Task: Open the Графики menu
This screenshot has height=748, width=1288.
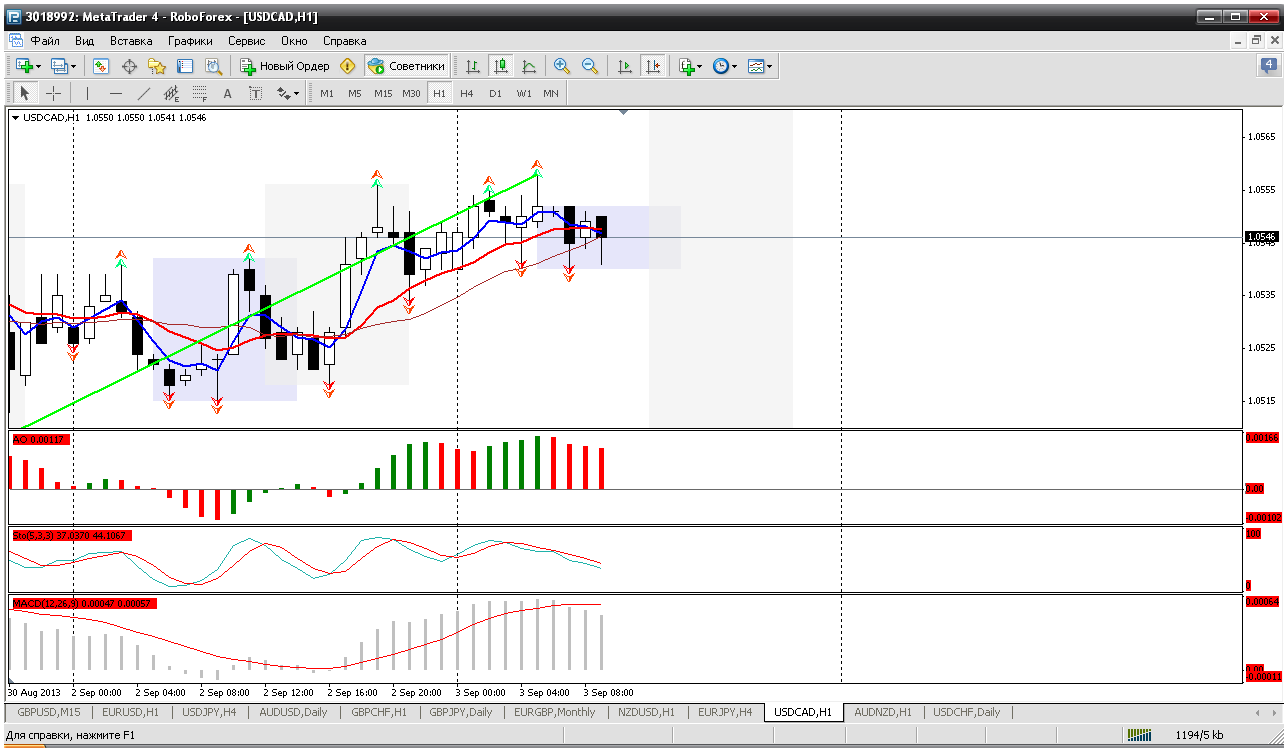Action: click(190, 41)
